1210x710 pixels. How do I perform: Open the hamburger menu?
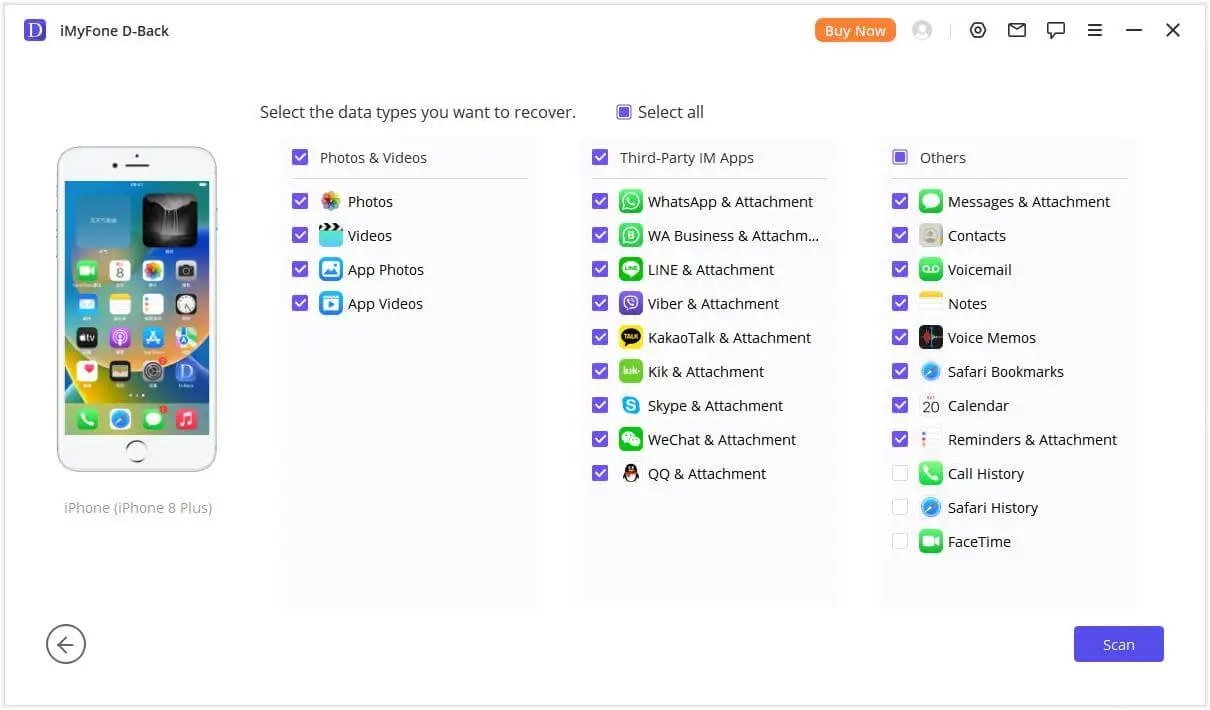[x=1095, y=31]
